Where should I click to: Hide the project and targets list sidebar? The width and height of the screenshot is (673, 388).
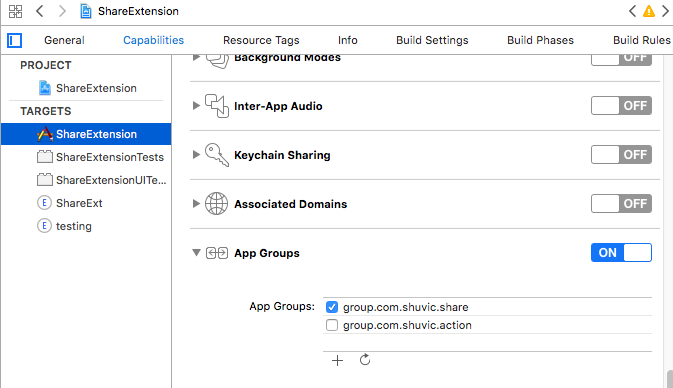pos(15,41)
